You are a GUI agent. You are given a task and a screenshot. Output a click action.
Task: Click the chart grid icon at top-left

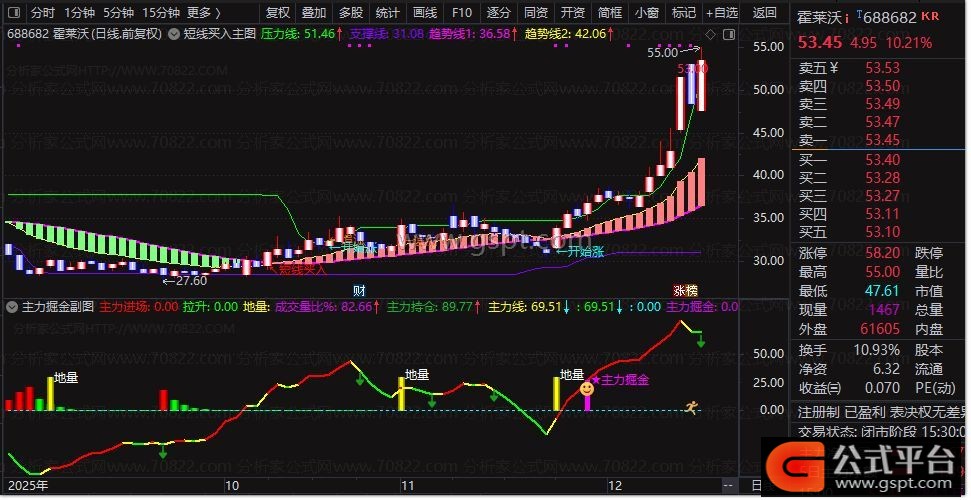[x=12, y=13]
